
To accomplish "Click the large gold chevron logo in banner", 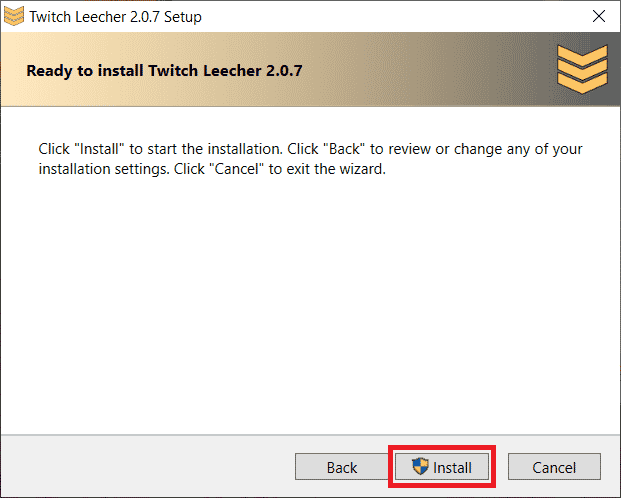I will pos(582,69).
